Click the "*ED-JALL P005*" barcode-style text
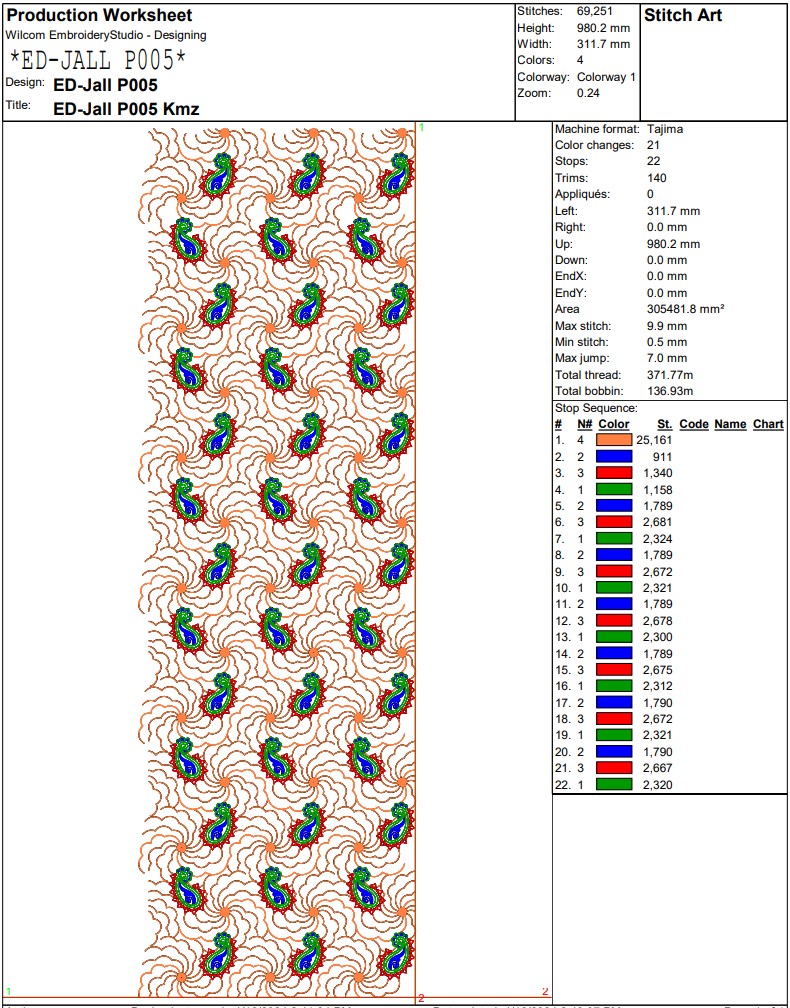 coord(98,59)
